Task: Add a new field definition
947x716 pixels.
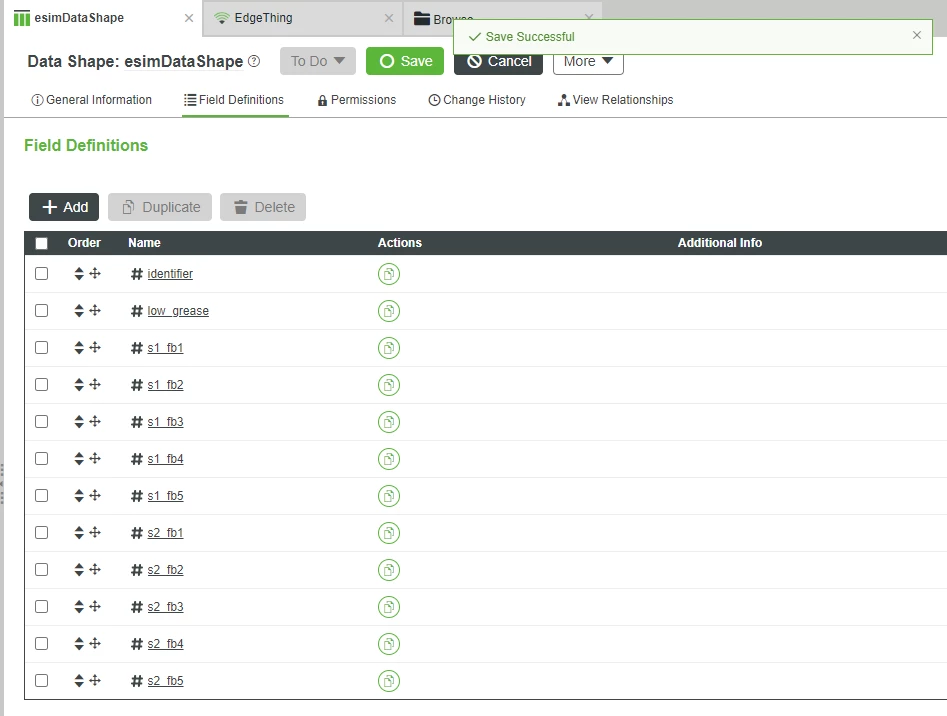Action: 64,207
